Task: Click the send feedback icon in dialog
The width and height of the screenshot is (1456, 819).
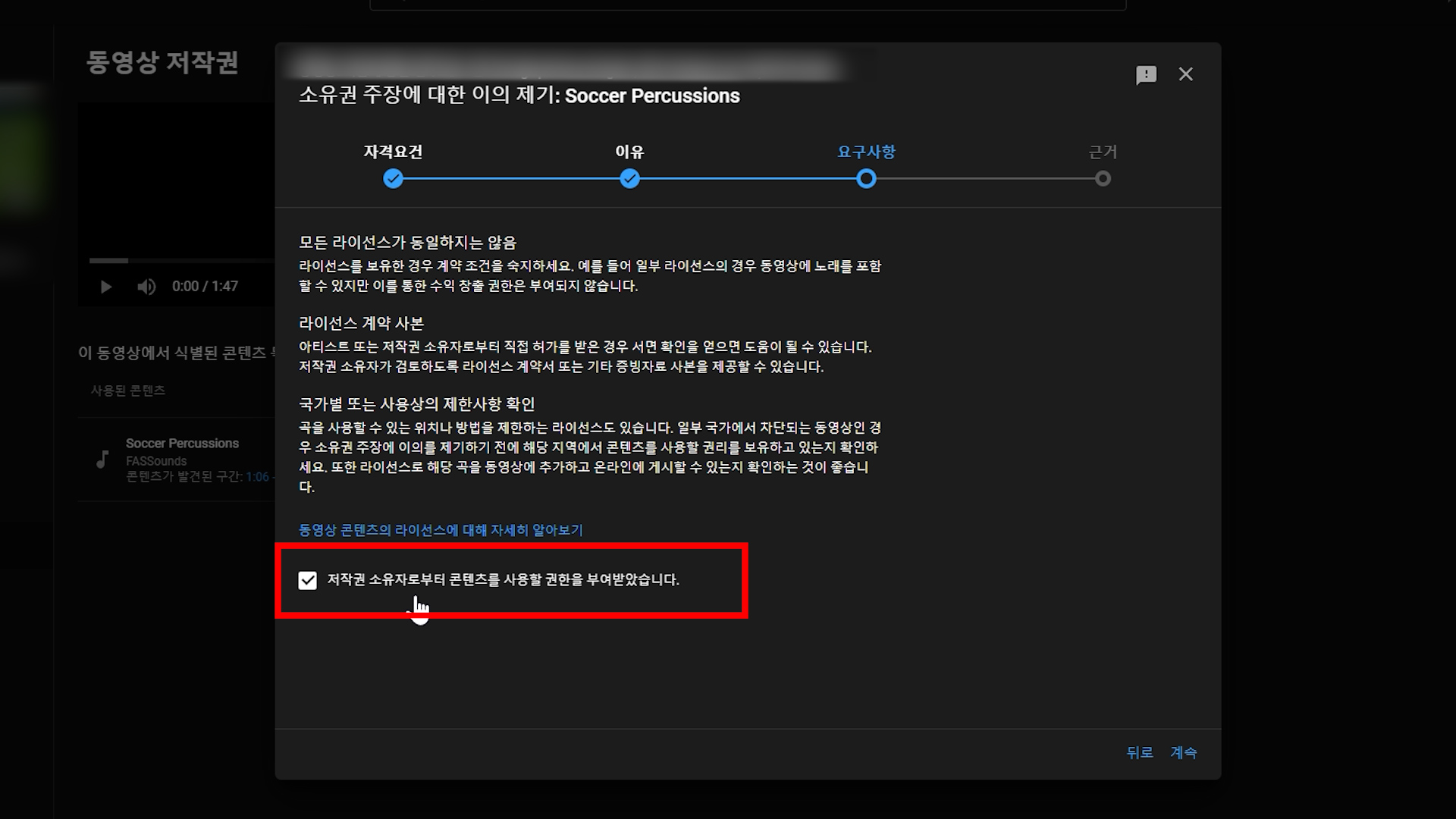Action: pos(1146,74)
